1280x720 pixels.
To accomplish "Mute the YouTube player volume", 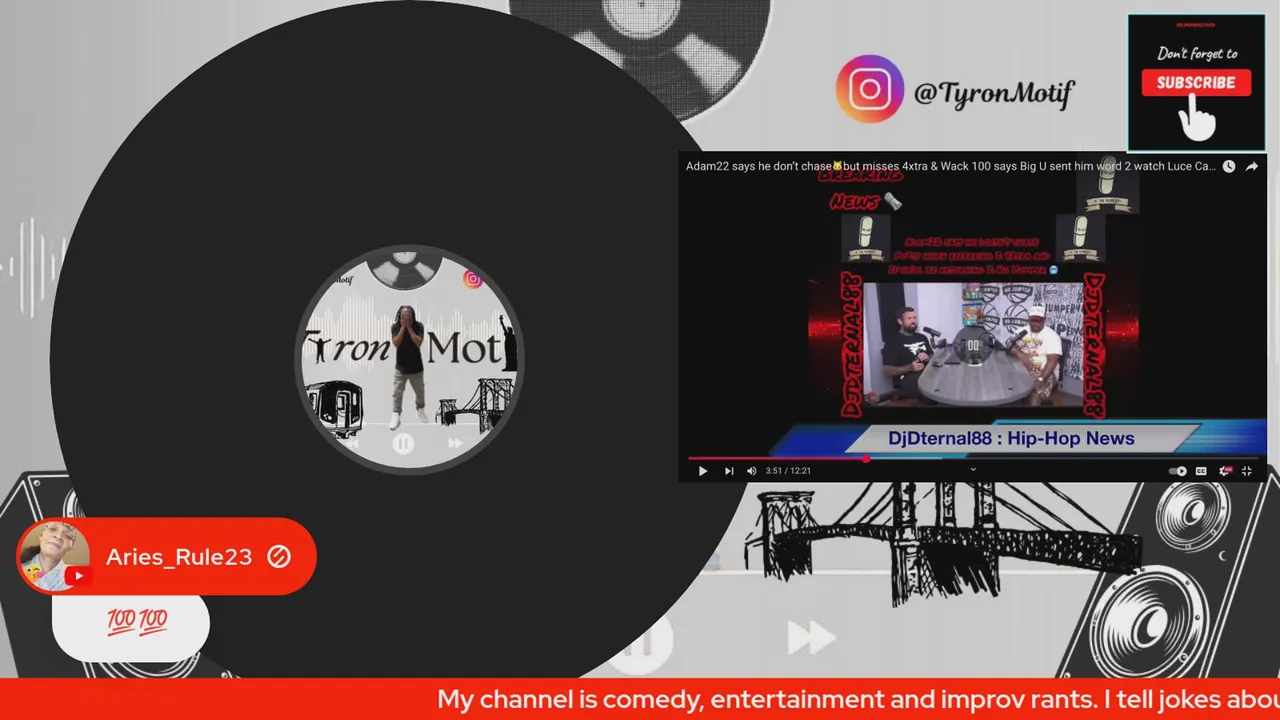I will point(752,471).
